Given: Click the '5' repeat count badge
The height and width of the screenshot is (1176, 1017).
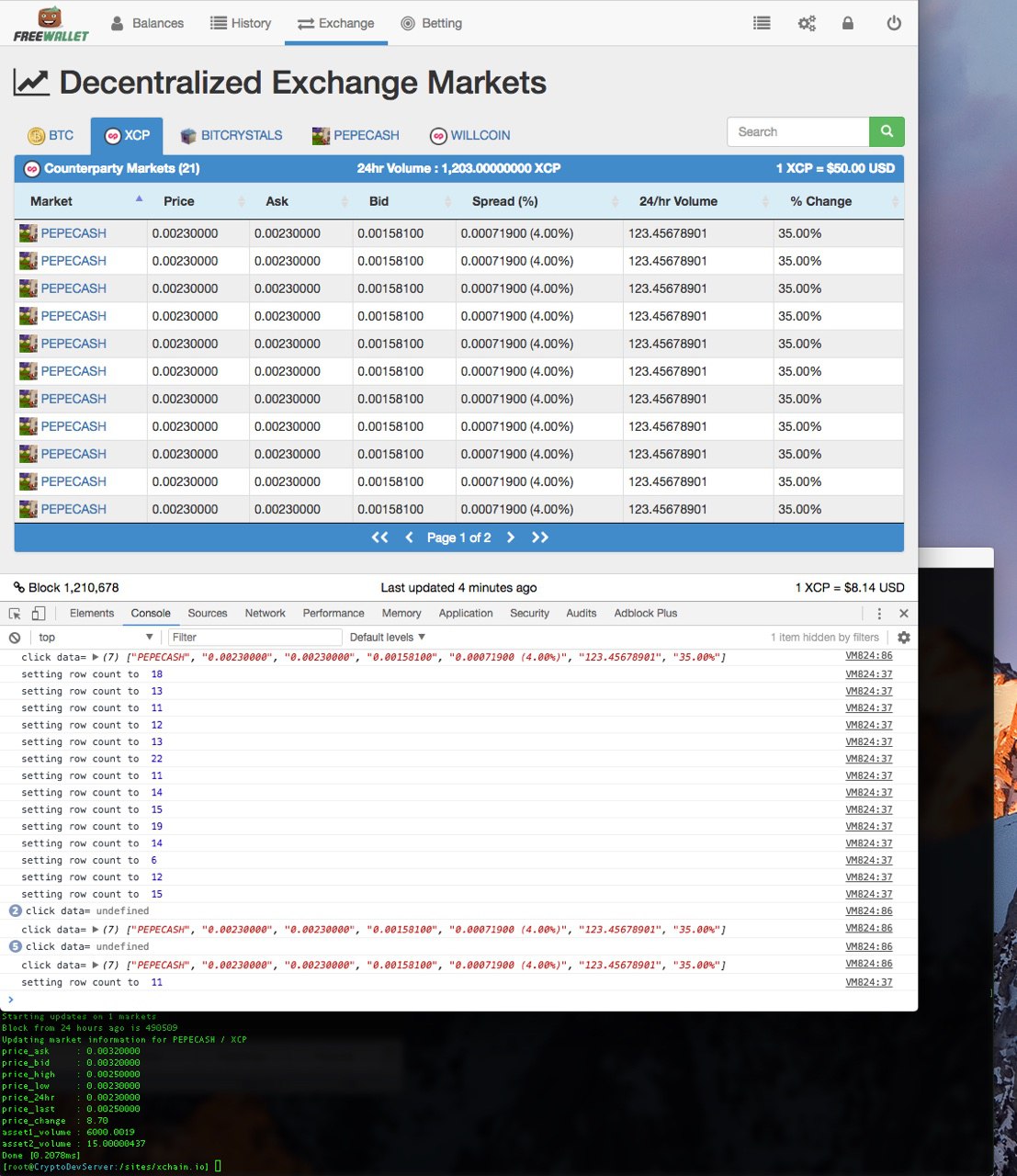Looking at the screenshot, I should click(15, 946).
